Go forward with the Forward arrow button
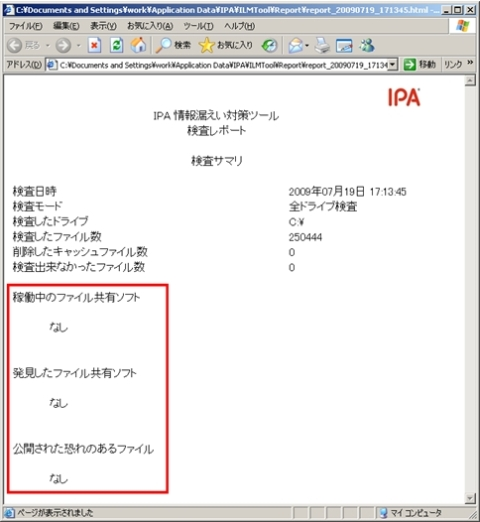The image size is (480, 522). (63, 45)
